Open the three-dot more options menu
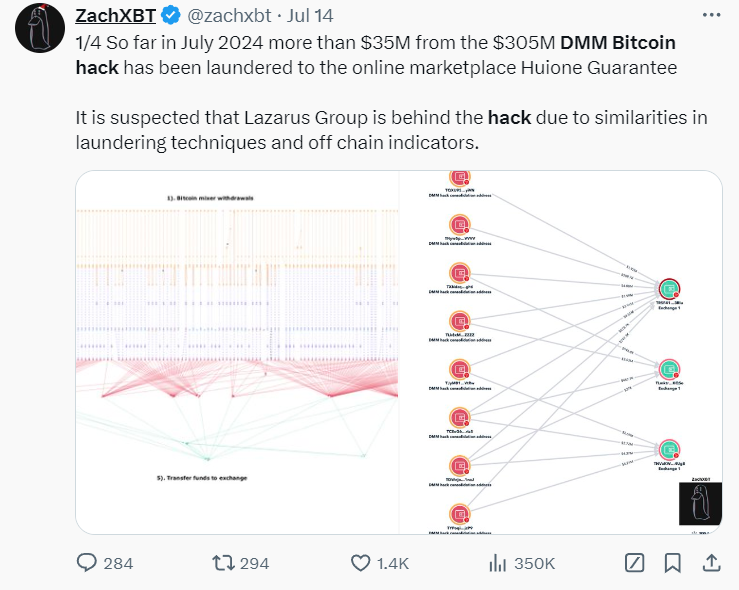The width and height of the screenshot is (739, 590). (x=709, y=16)
